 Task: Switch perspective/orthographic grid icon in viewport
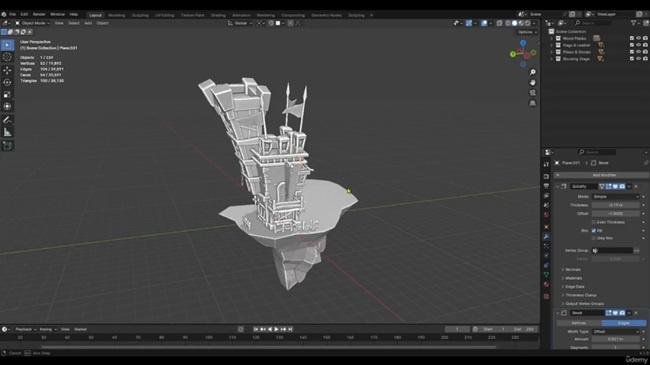533,103
